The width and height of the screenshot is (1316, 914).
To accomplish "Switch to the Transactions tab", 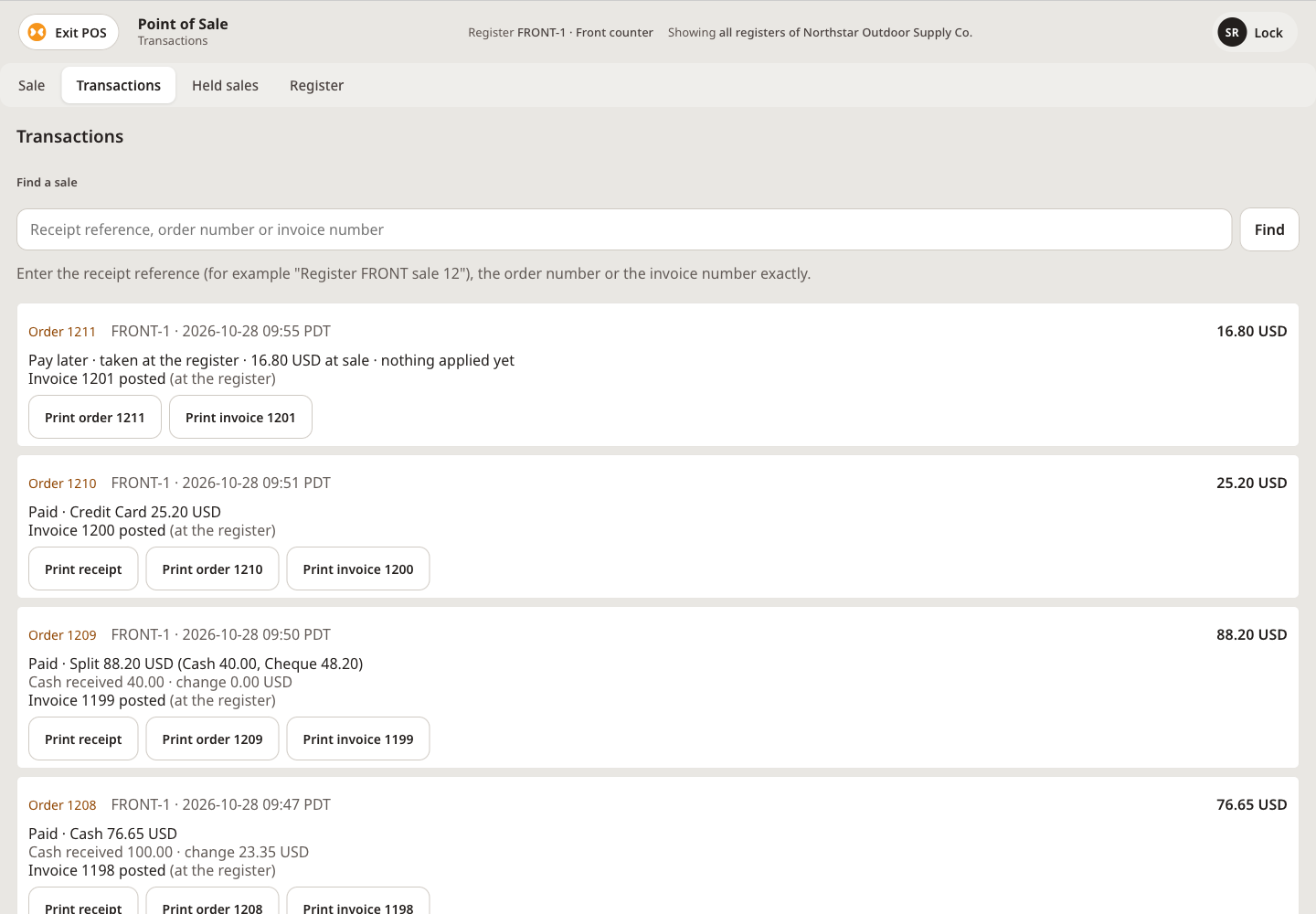I will 119,85.
